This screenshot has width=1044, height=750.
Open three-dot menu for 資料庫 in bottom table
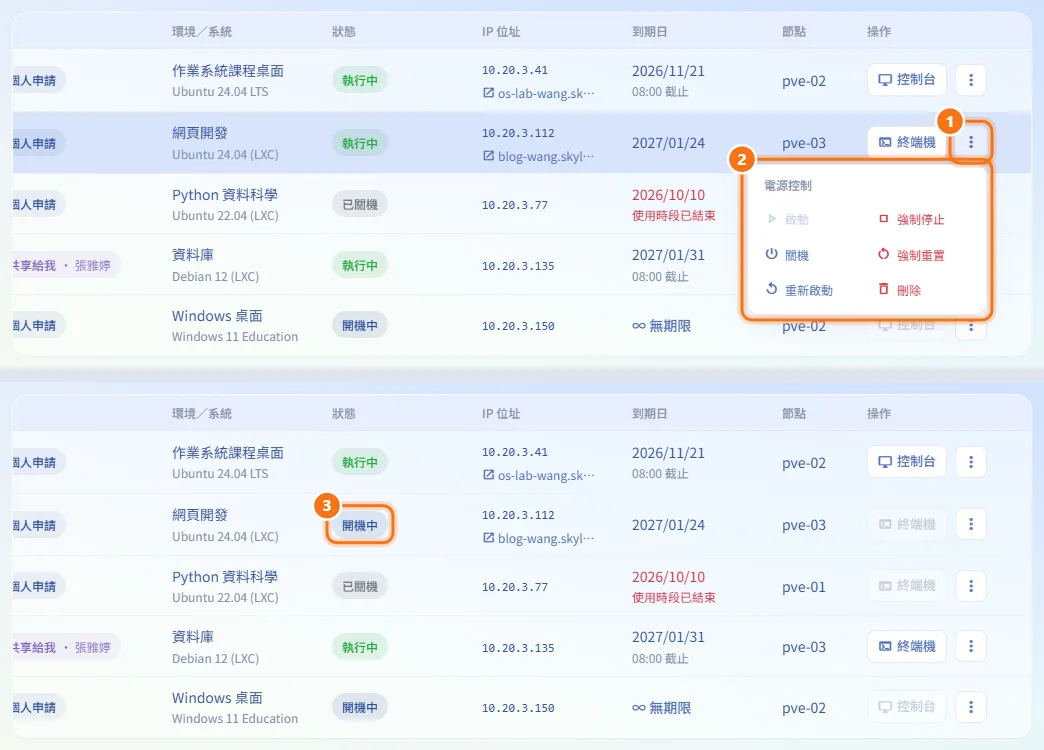(x=971, y=646)
